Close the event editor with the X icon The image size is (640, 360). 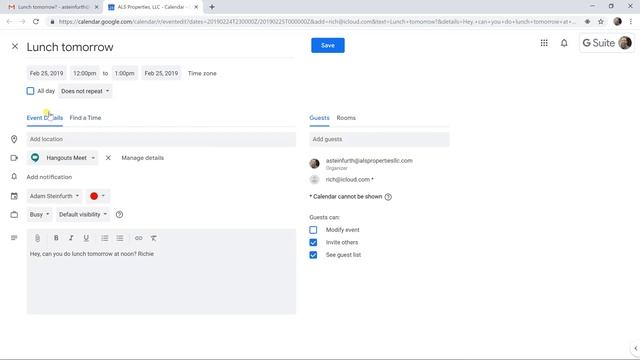15,47
